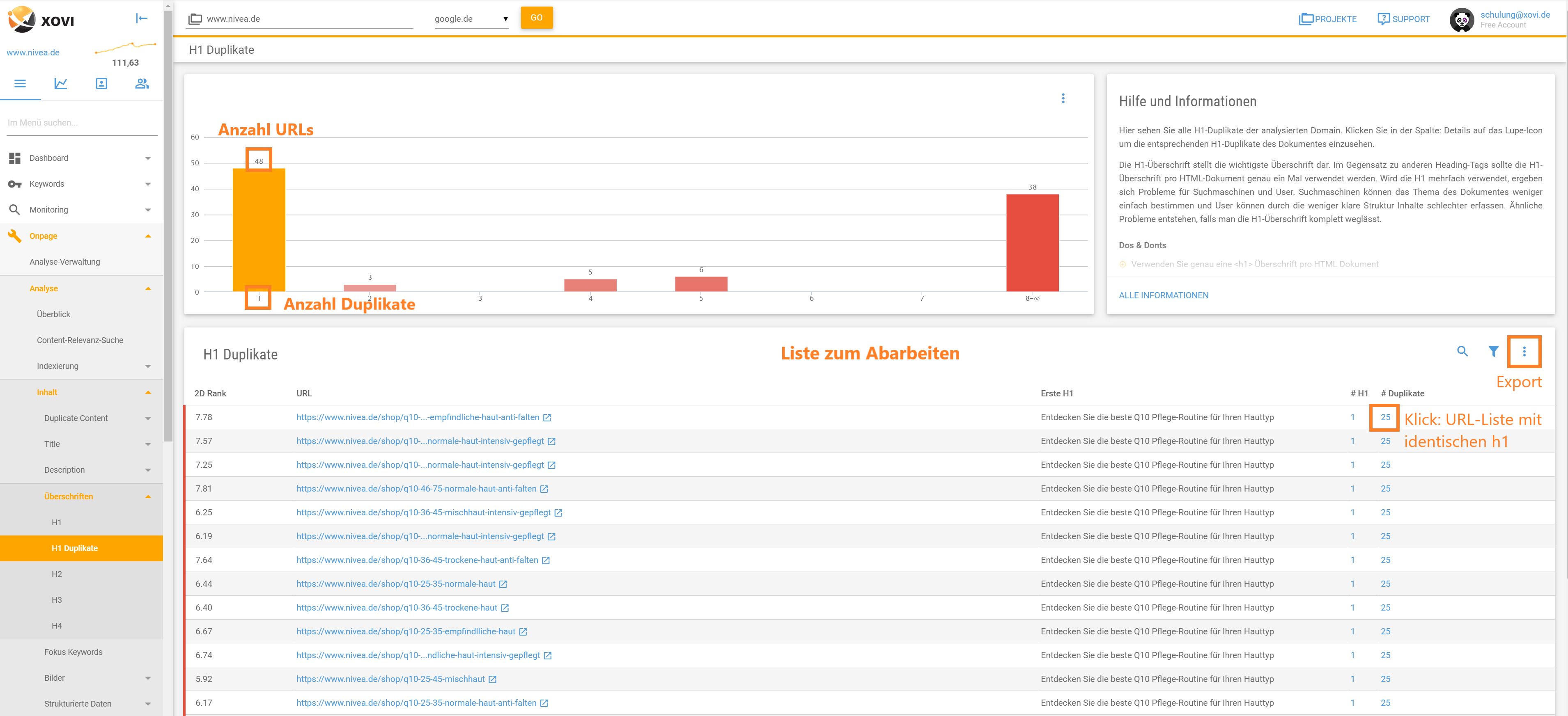This screenshot has width=1568, height=716.
Task: Open the table export three-dot menu
Action: 1524,352
